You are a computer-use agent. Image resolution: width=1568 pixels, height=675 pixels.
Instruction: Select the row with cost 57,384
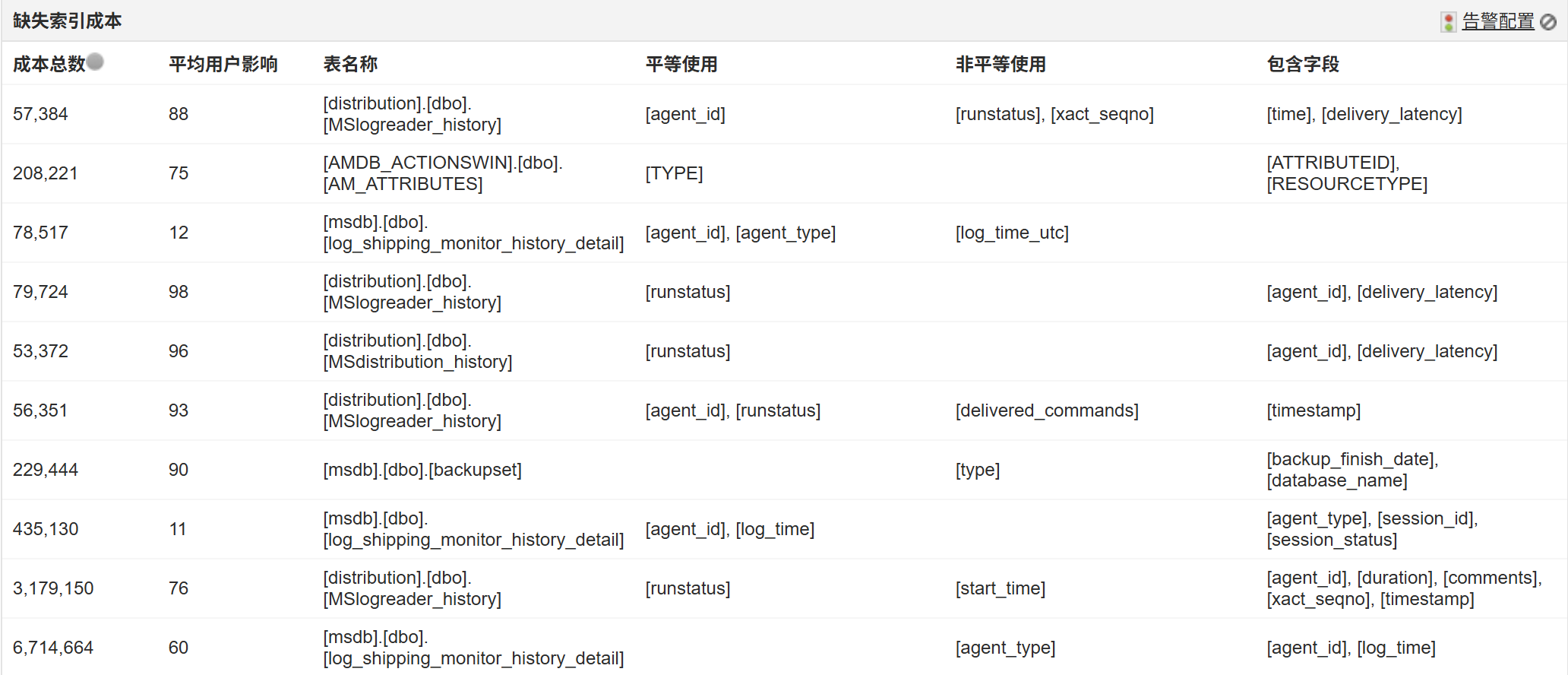click(40, 114)
